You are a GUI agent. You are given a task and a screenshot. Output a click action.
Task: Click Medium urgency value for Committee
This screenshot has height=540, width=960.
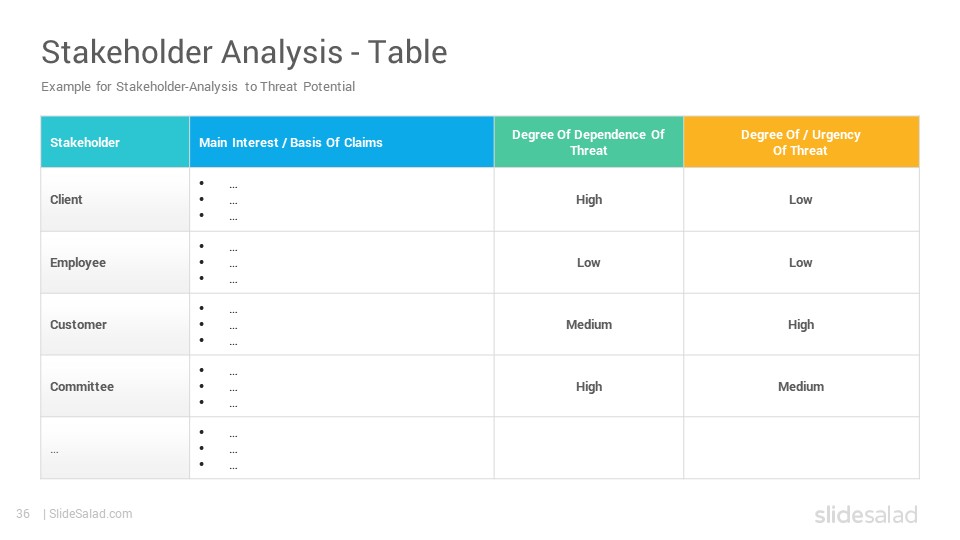coord(801,386)
